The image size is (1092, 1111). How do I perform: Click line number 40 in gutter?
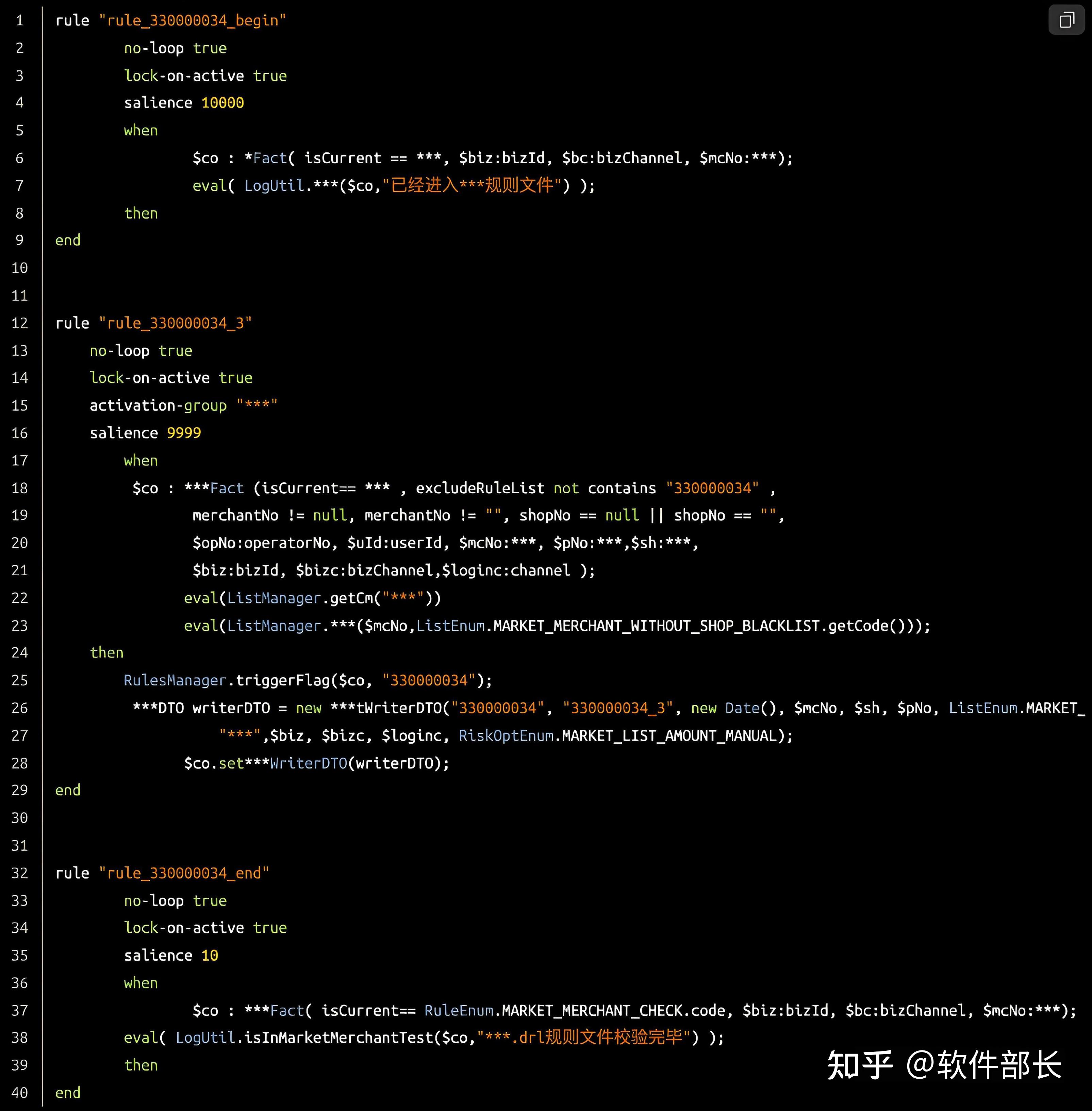19,1093
